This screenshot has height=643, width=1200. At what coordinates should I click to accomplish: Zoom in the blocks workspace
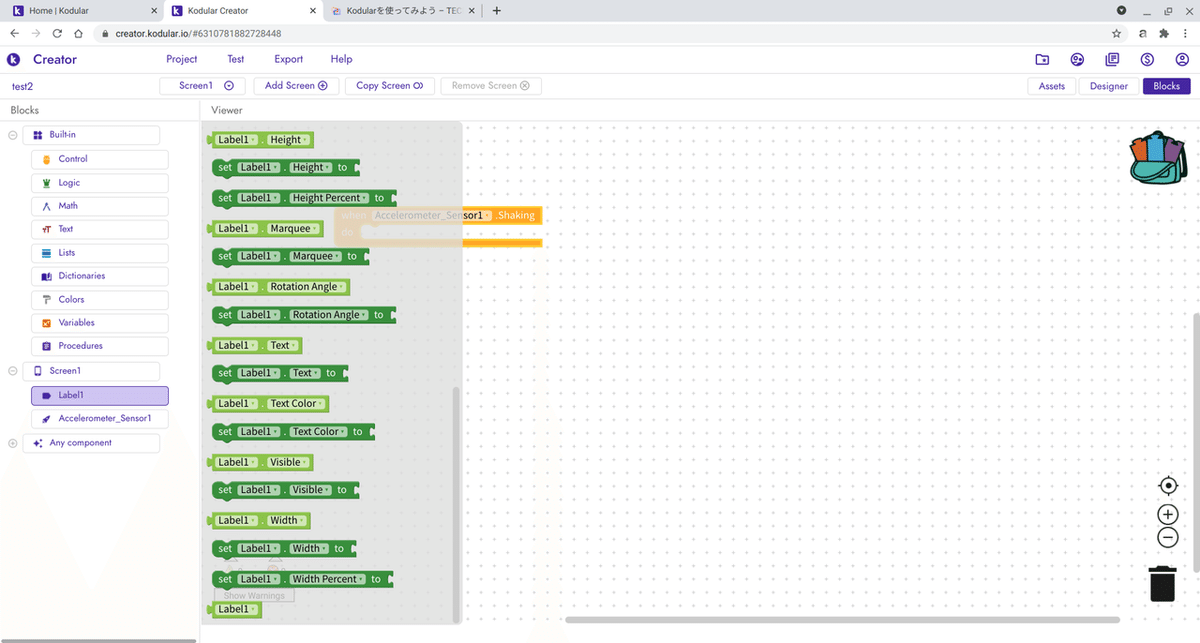click(1167, 514)
